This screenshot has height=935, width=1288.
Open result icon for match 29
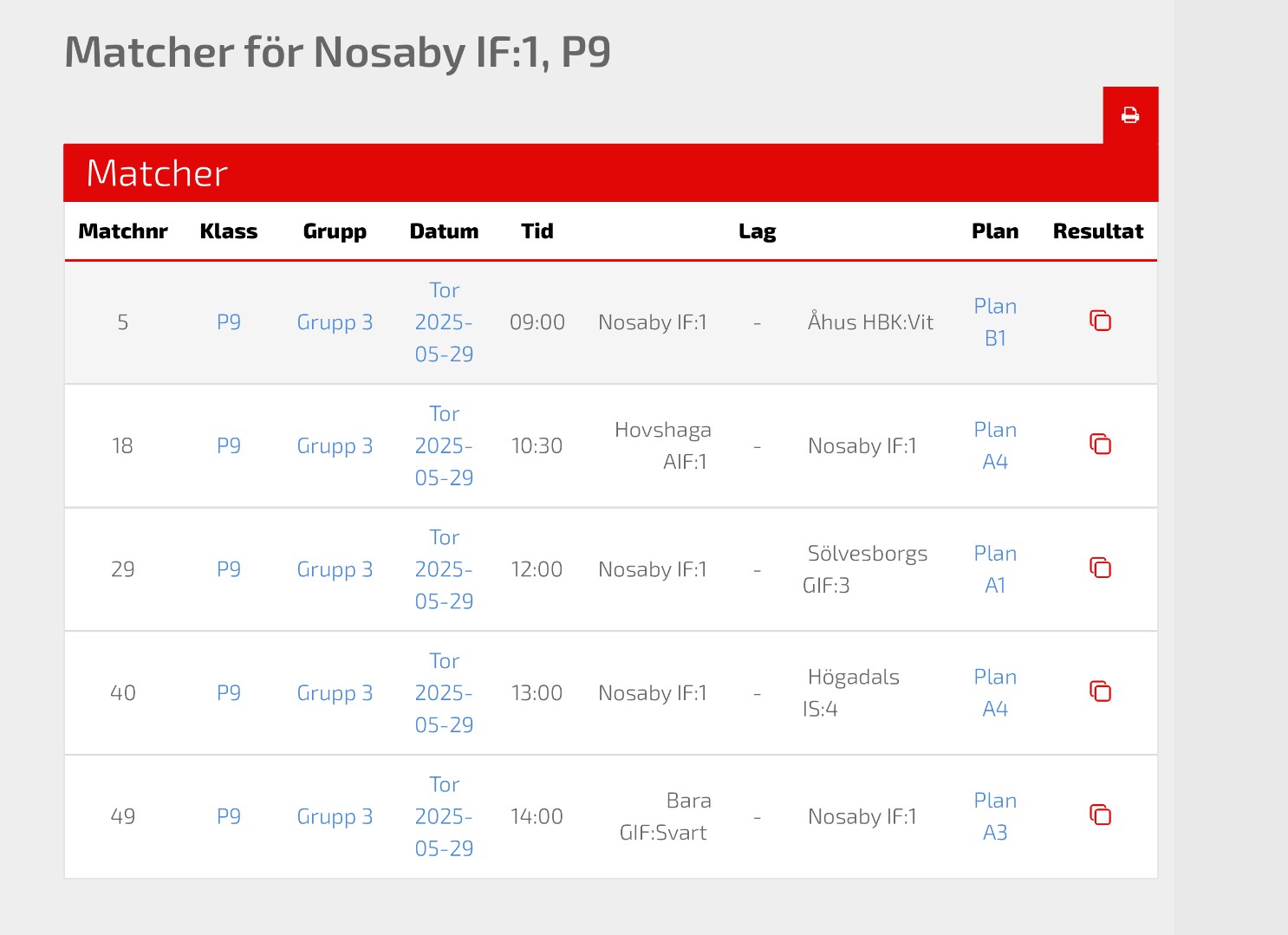pos(1100,568)
